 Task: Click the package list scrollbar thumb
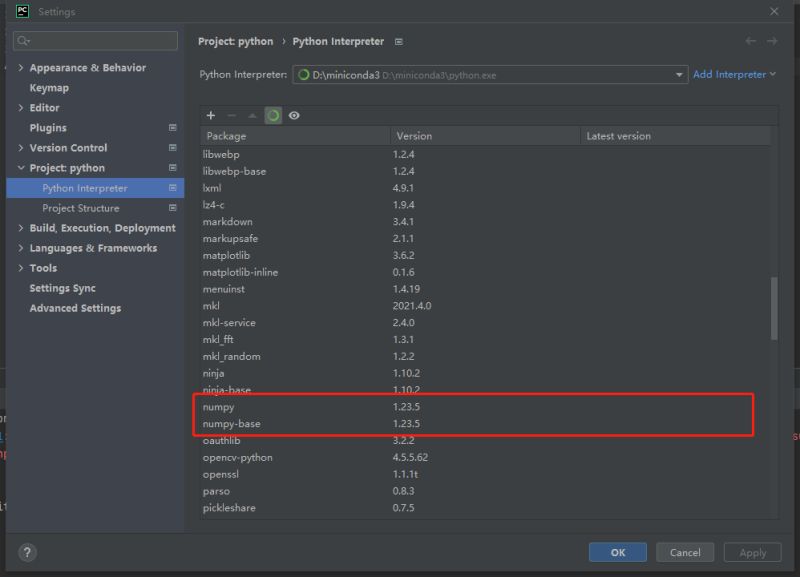click(774, 308)
